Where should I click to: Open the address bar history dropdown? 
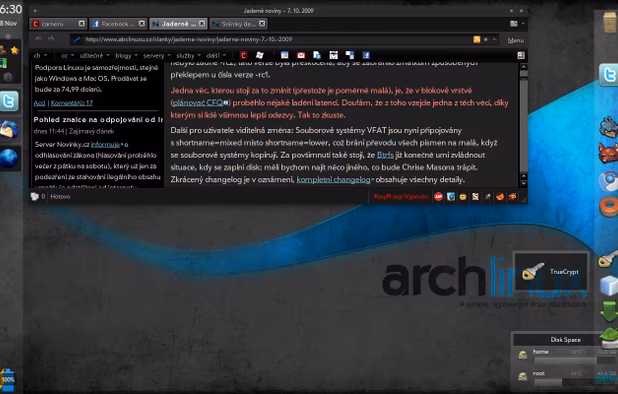tap(494, 39)
